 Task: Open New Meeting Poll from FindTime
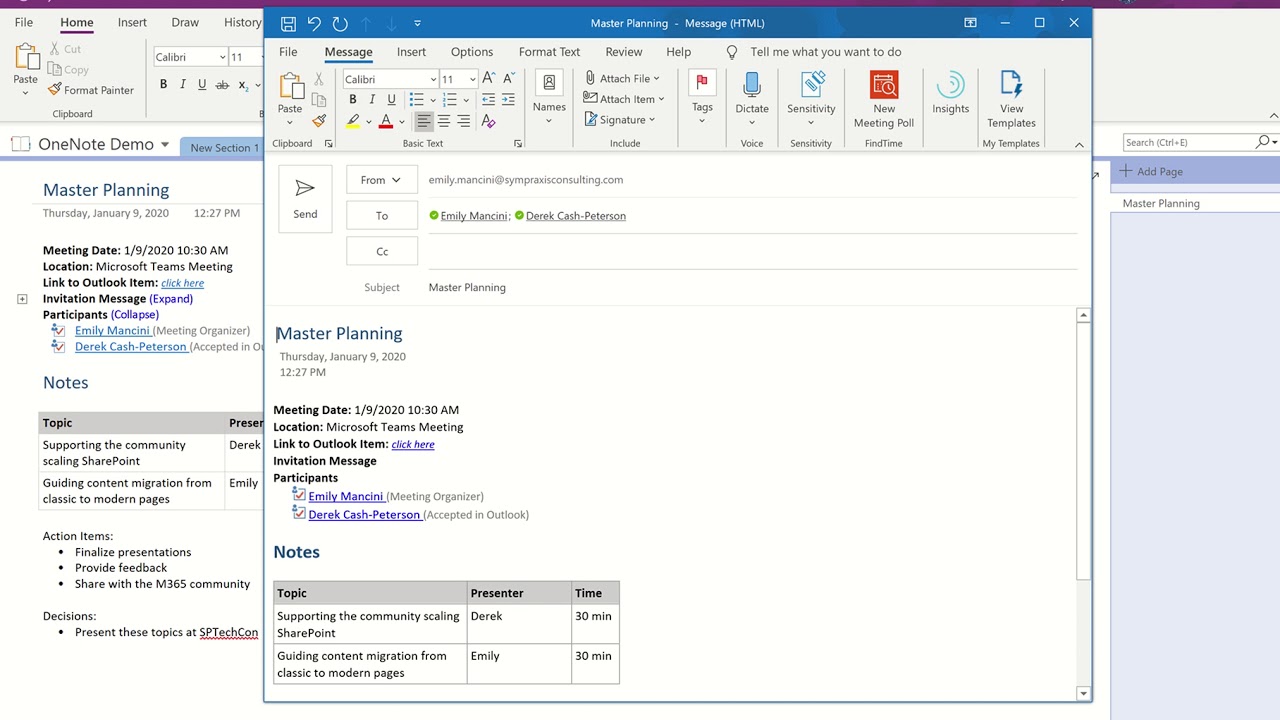[884, 100]
